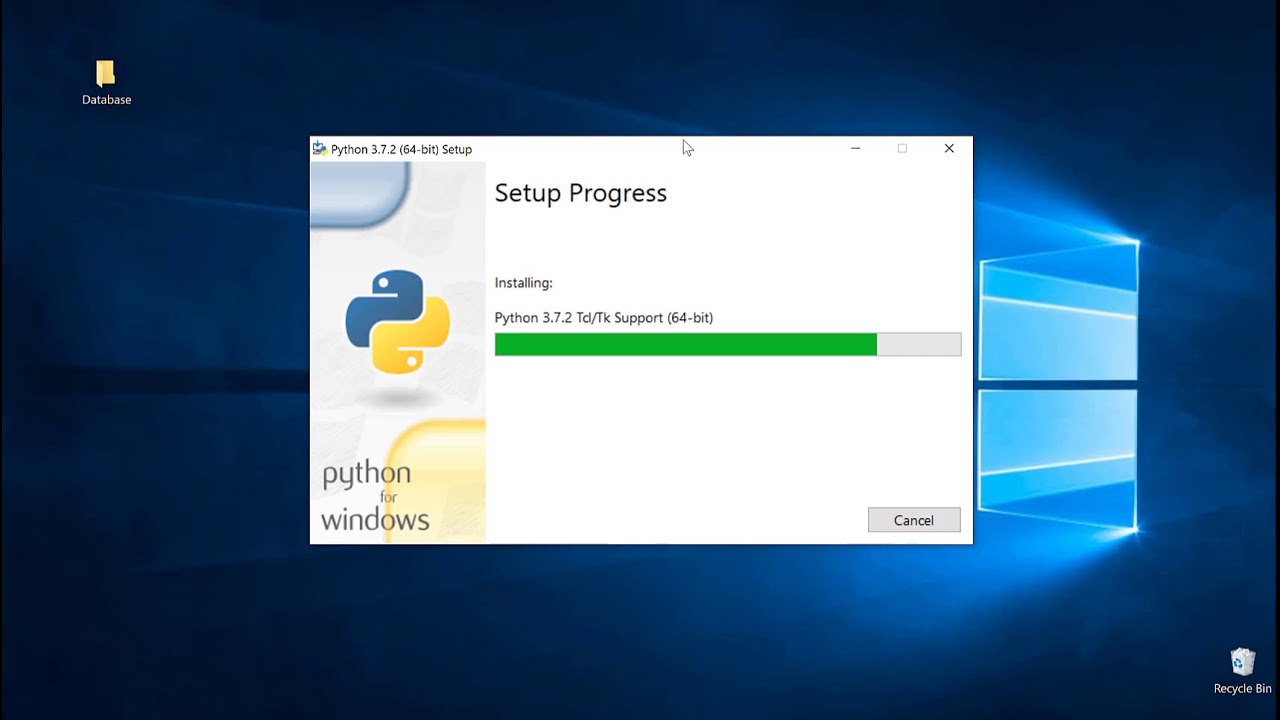Click 'Python 3.7.2 Tcl/Tk Support (64-bit)' text

604,318
